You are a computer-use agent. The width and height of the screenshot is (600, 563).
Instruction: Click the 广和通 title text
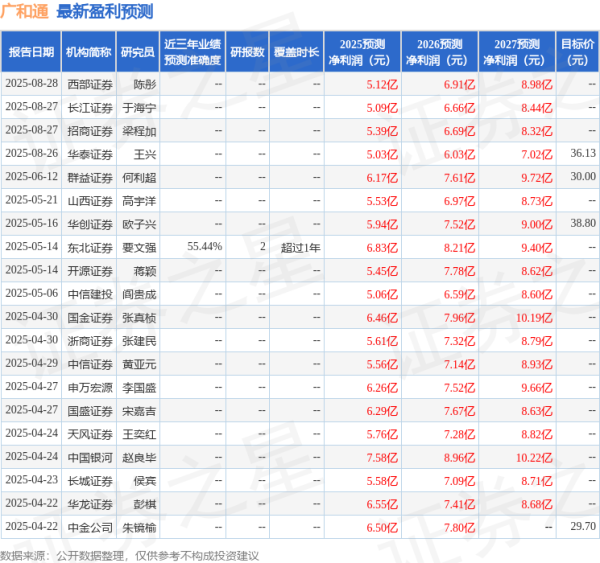pyautogui.click(x=24, y=11)
